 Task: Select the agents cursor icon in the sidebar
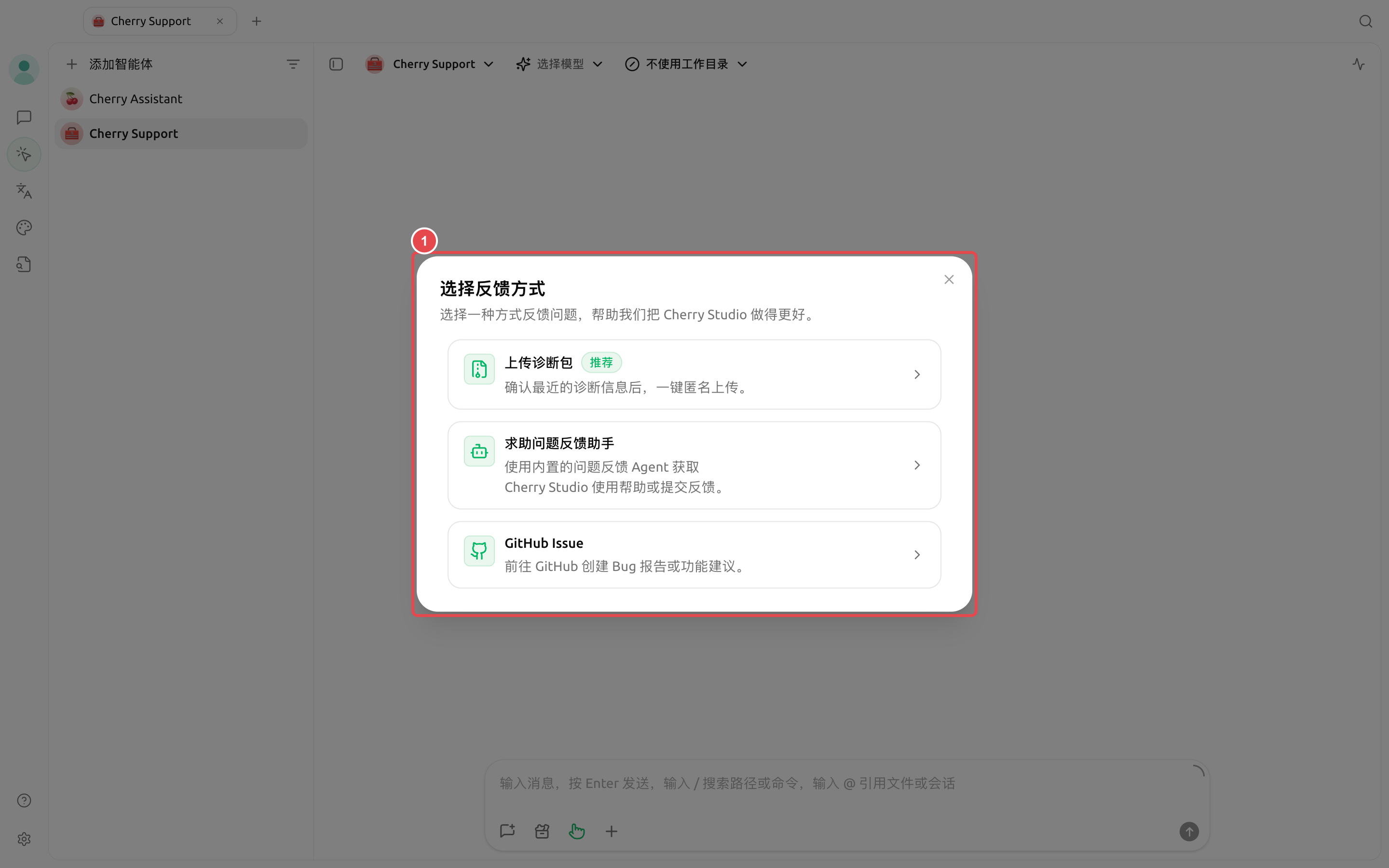click(x=24, y=154)
